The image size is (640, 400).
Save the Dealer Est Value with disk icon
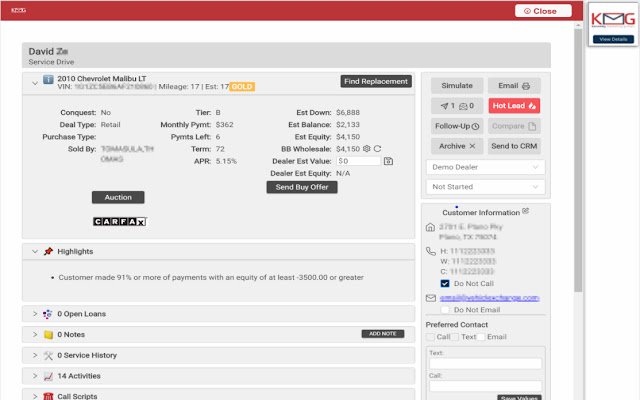tap(389, 161)
